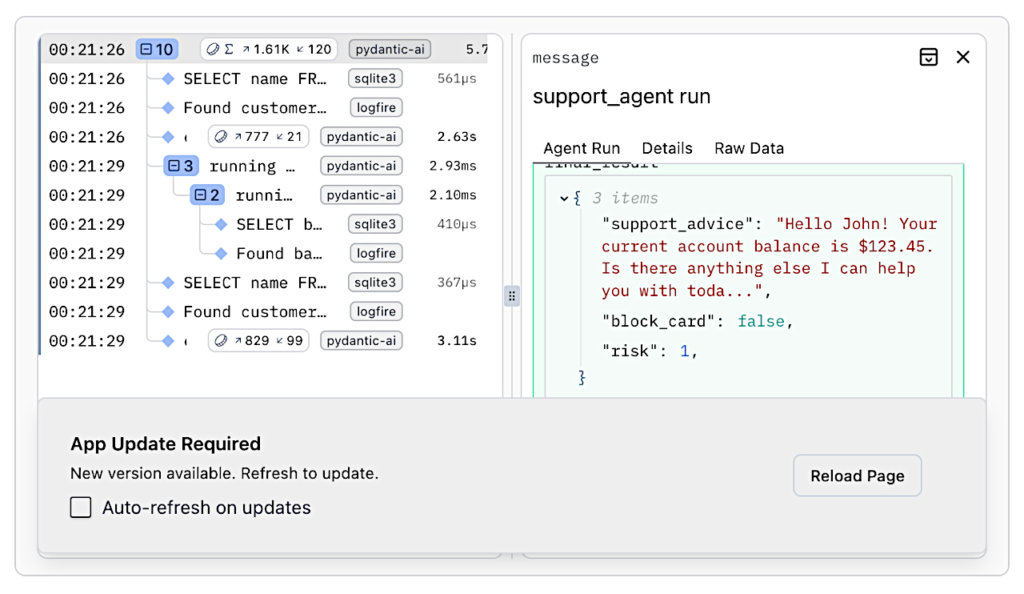Click the token badge showing 829 and 99
The image size is (1024, 594).
258,341
